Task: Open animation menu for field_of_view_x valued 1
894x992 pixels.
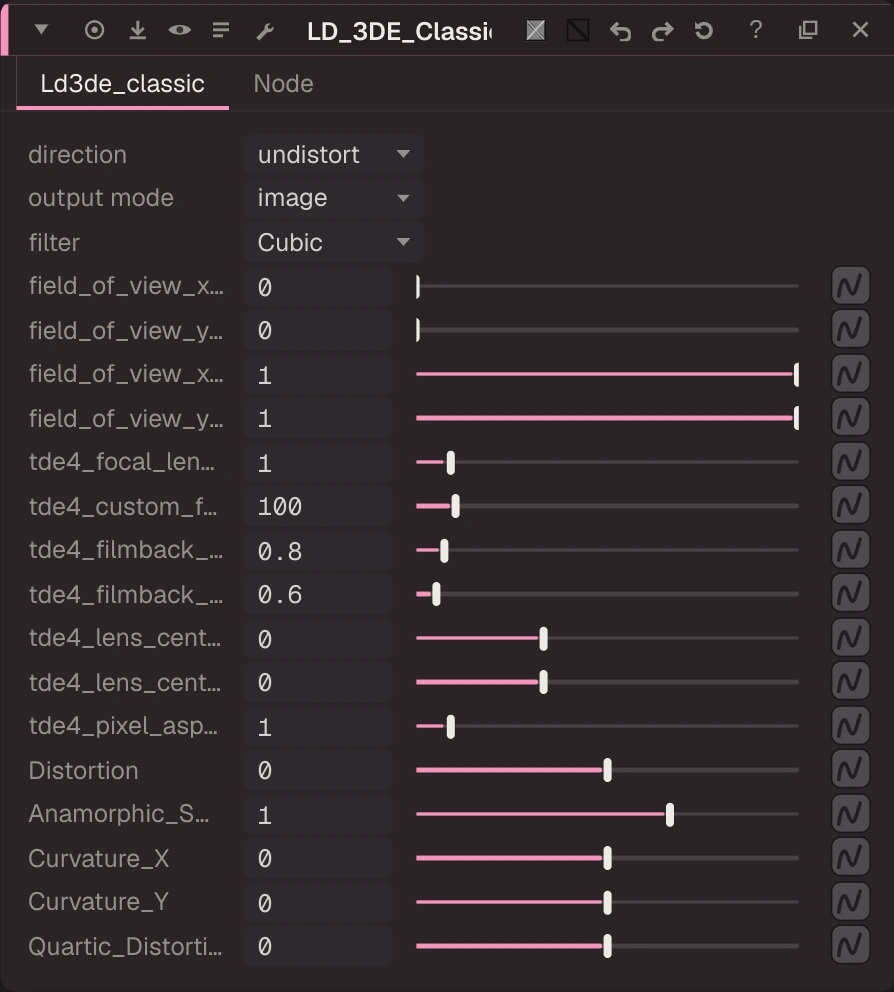Action: pyautogui.click(x=850, y=373)
